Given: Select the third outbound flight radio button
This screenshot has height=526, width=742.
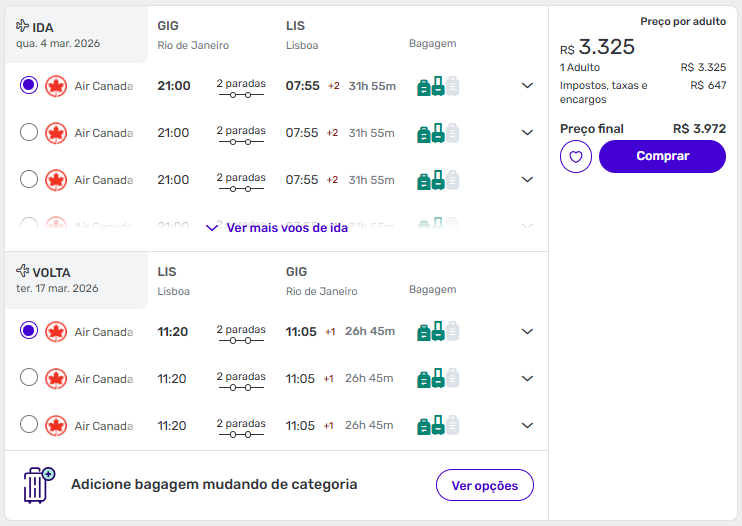Looking at the screenshot, I should pos(29,180).
